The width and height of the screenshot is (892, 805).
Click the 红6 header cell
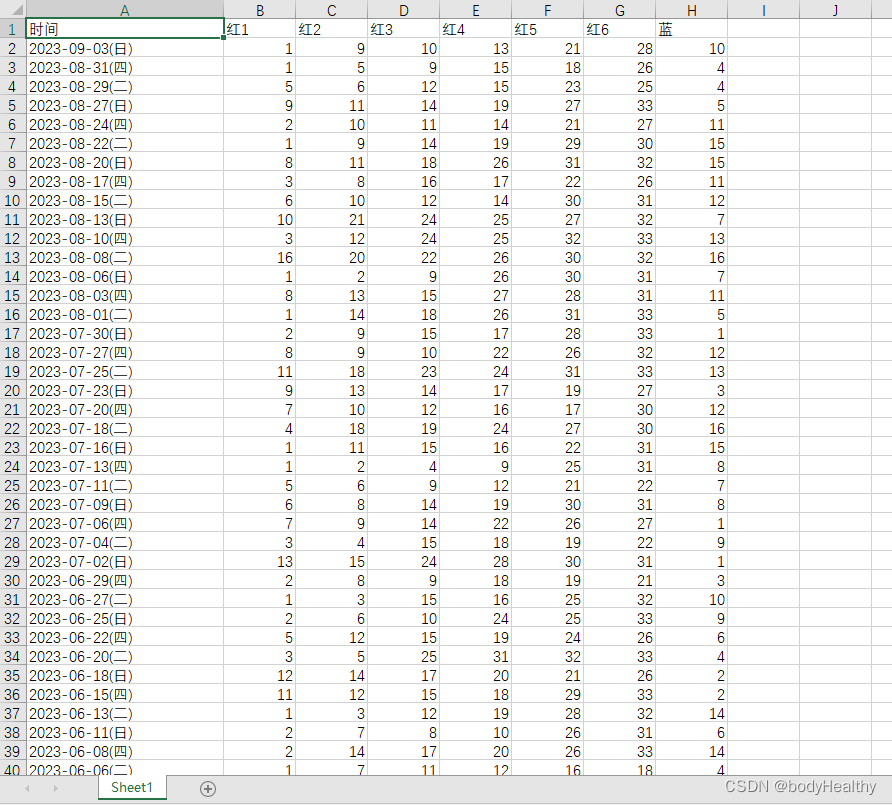(620, 29)
